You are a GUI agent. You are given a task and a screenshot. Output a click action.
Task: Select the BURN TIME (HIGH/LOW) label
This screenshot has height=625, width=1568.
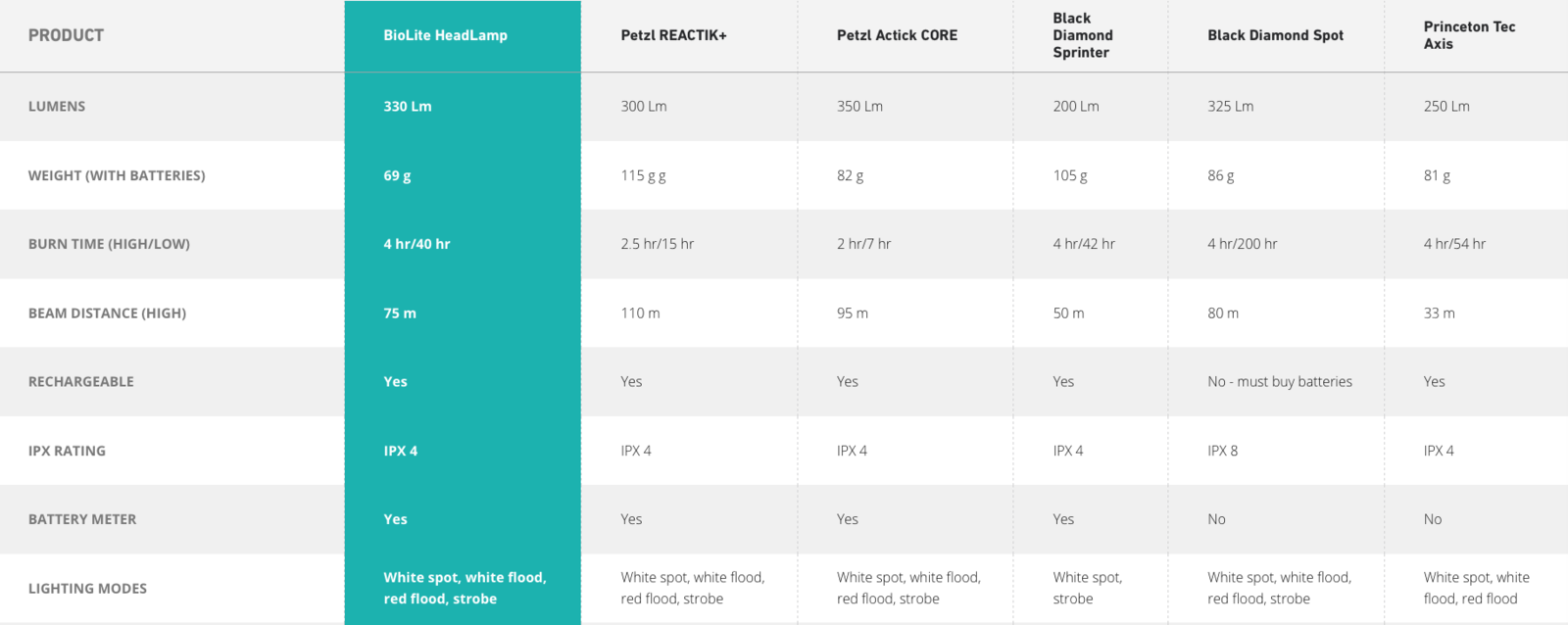pos(109,244)
